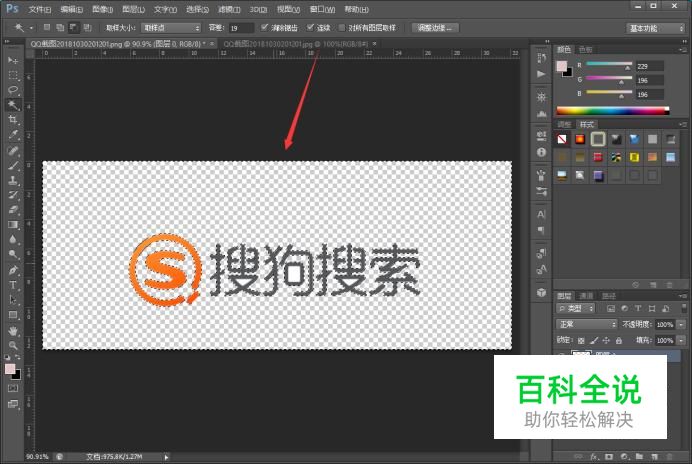Click the 容差 tolerance input field
The width and height of the screenshot is (692, 464).
tap(241, 28)
